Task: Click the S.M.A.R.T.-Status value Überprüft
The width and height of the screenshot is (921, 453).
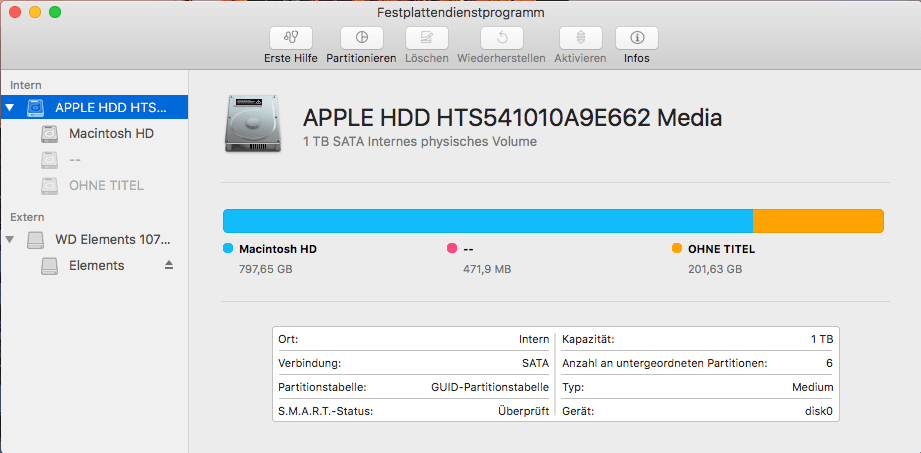Action: coord(523,411)
